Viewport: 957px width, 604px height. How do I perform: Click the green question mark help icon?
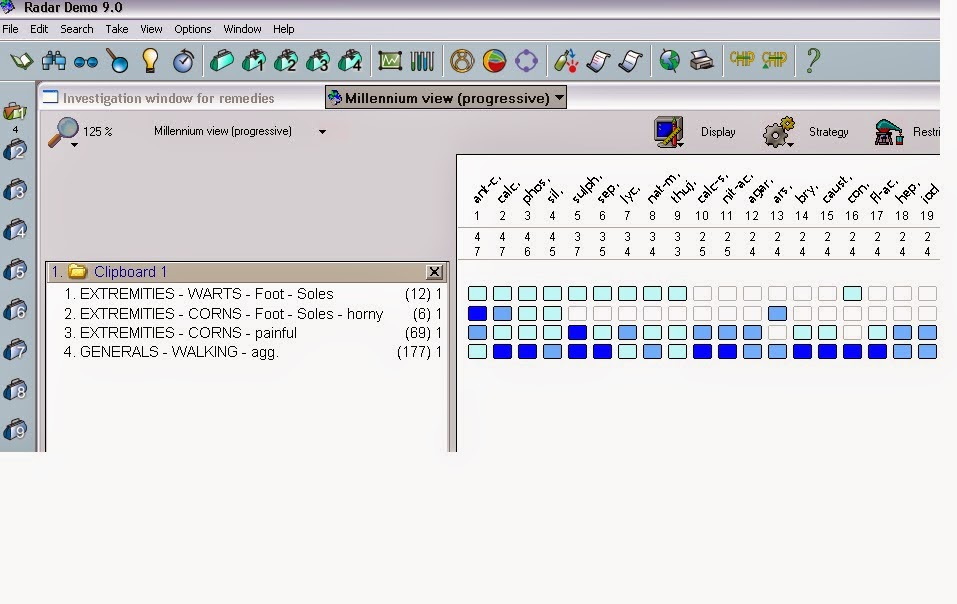point(812,61)
